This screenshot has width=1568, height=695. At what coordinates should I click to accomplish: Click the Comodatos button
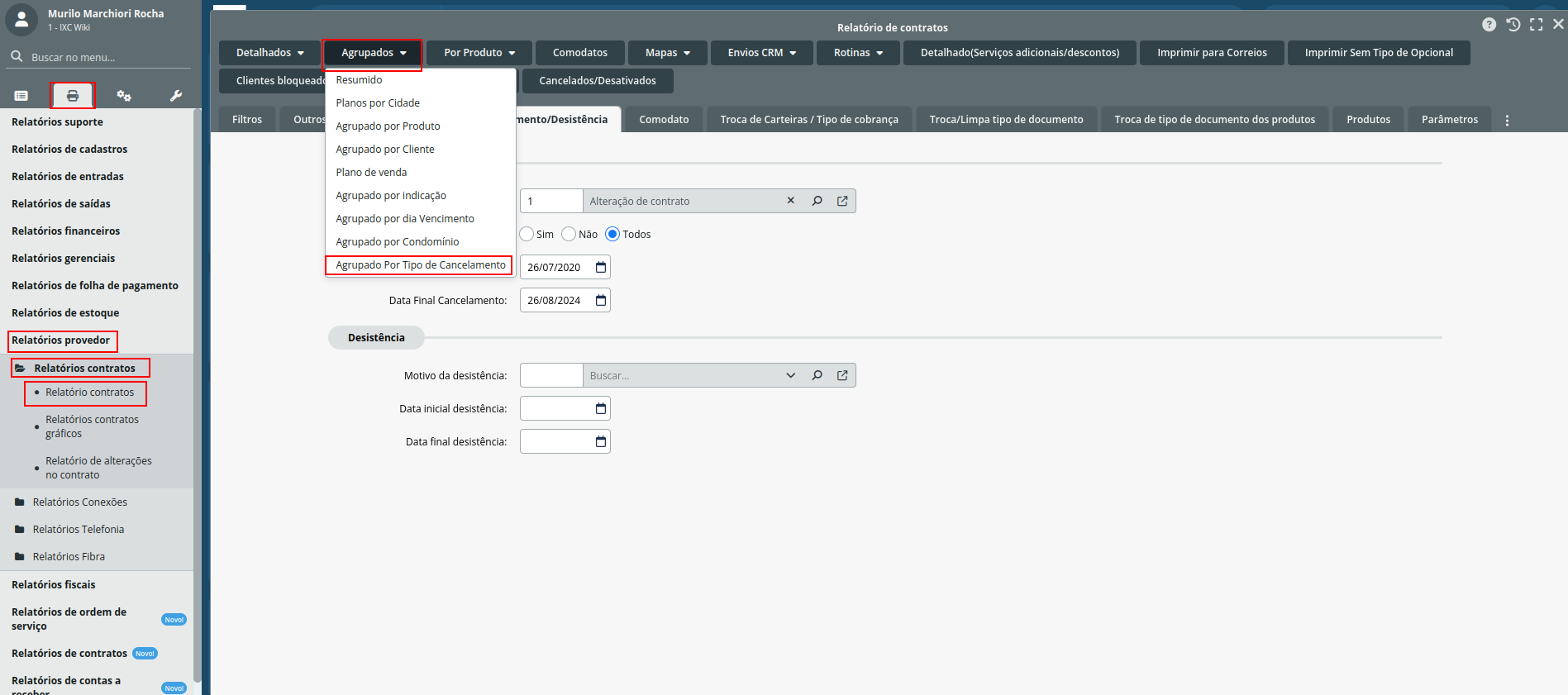[x=580, y=53]
